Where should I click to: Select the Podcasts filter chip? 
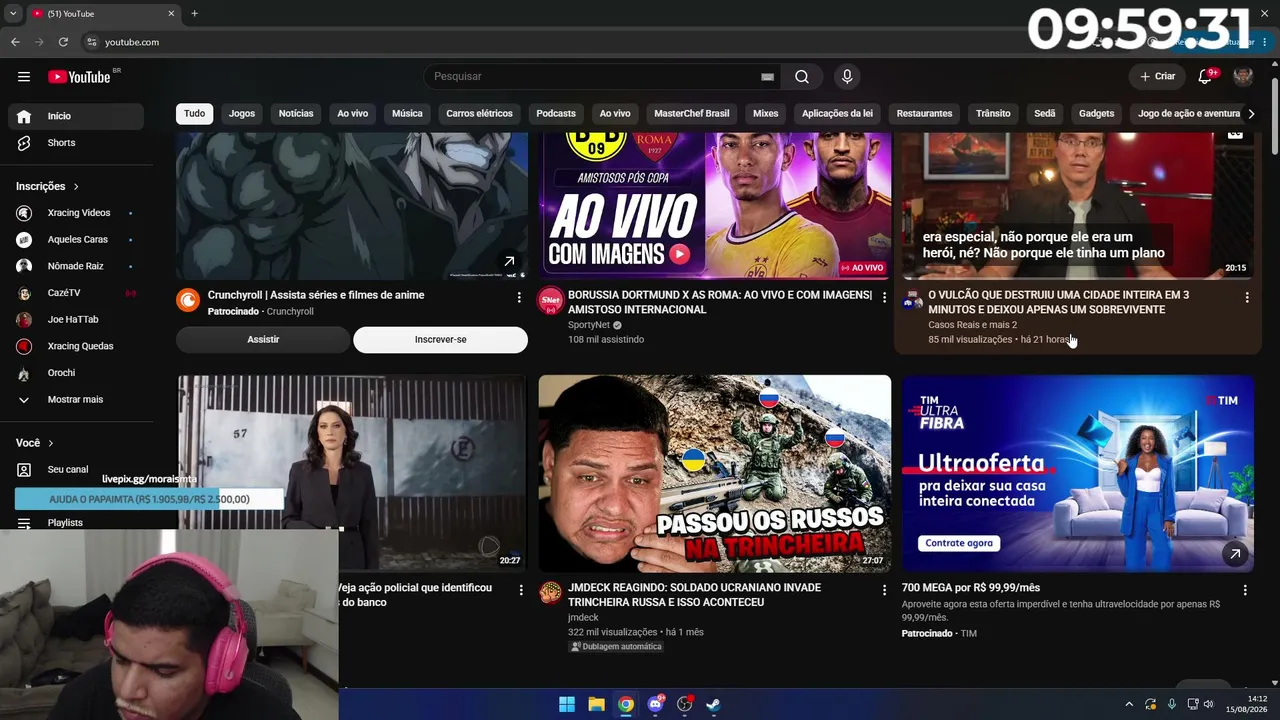[x=556, y=114]
